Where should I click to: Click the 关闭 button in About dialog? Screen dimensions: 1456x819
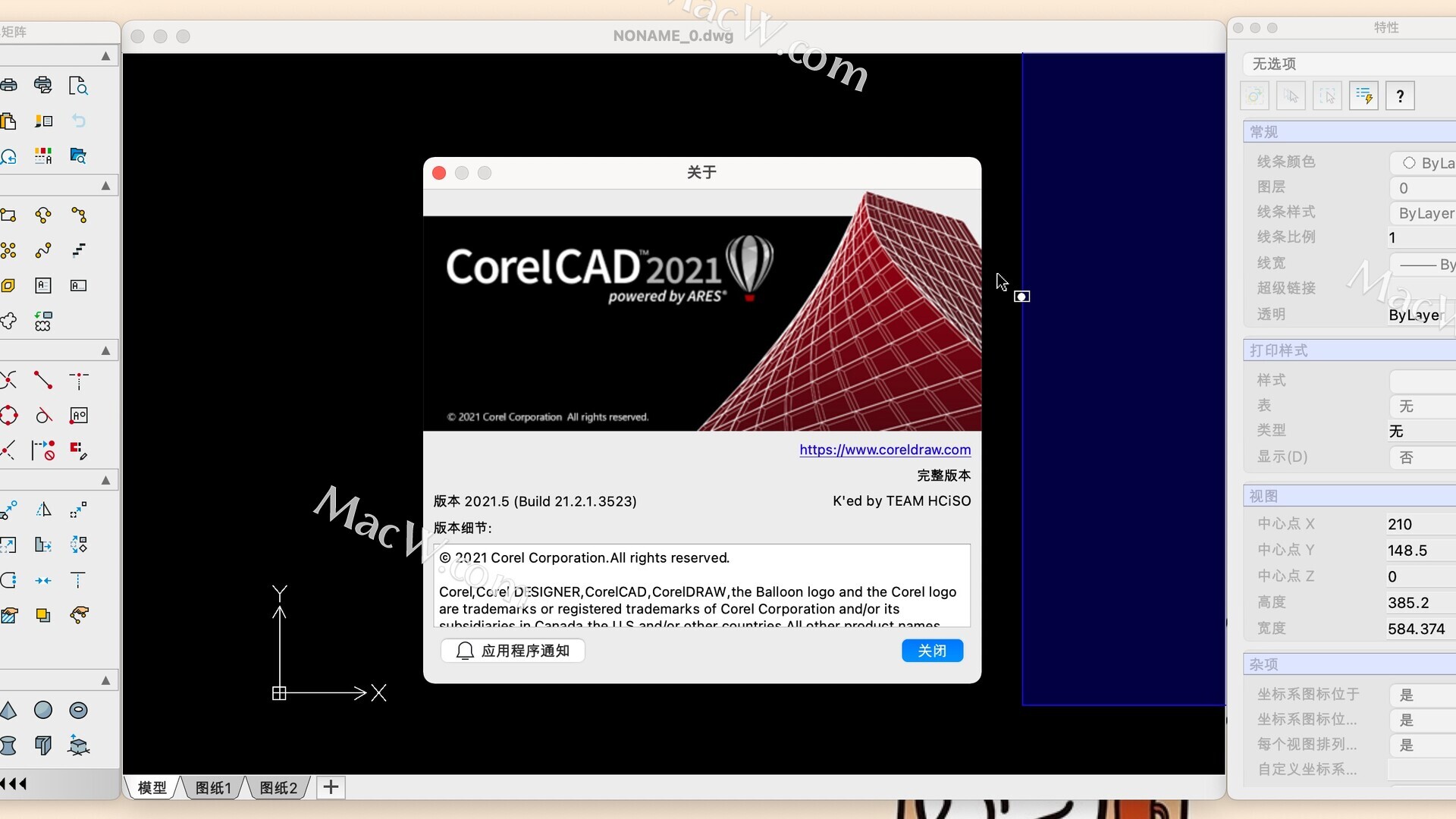click(932, 651)
